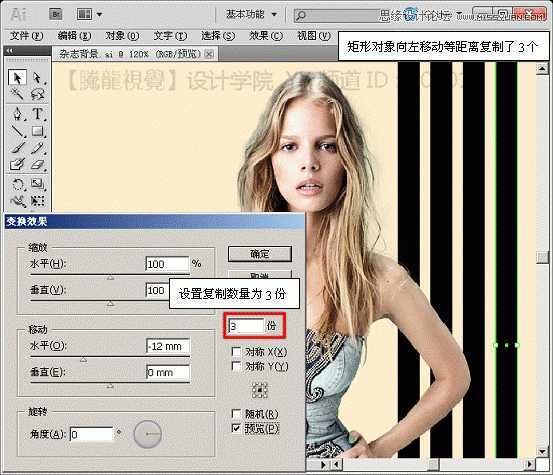Activate the Eraser tool
553x475 pixels.
(x=37, y=165)
